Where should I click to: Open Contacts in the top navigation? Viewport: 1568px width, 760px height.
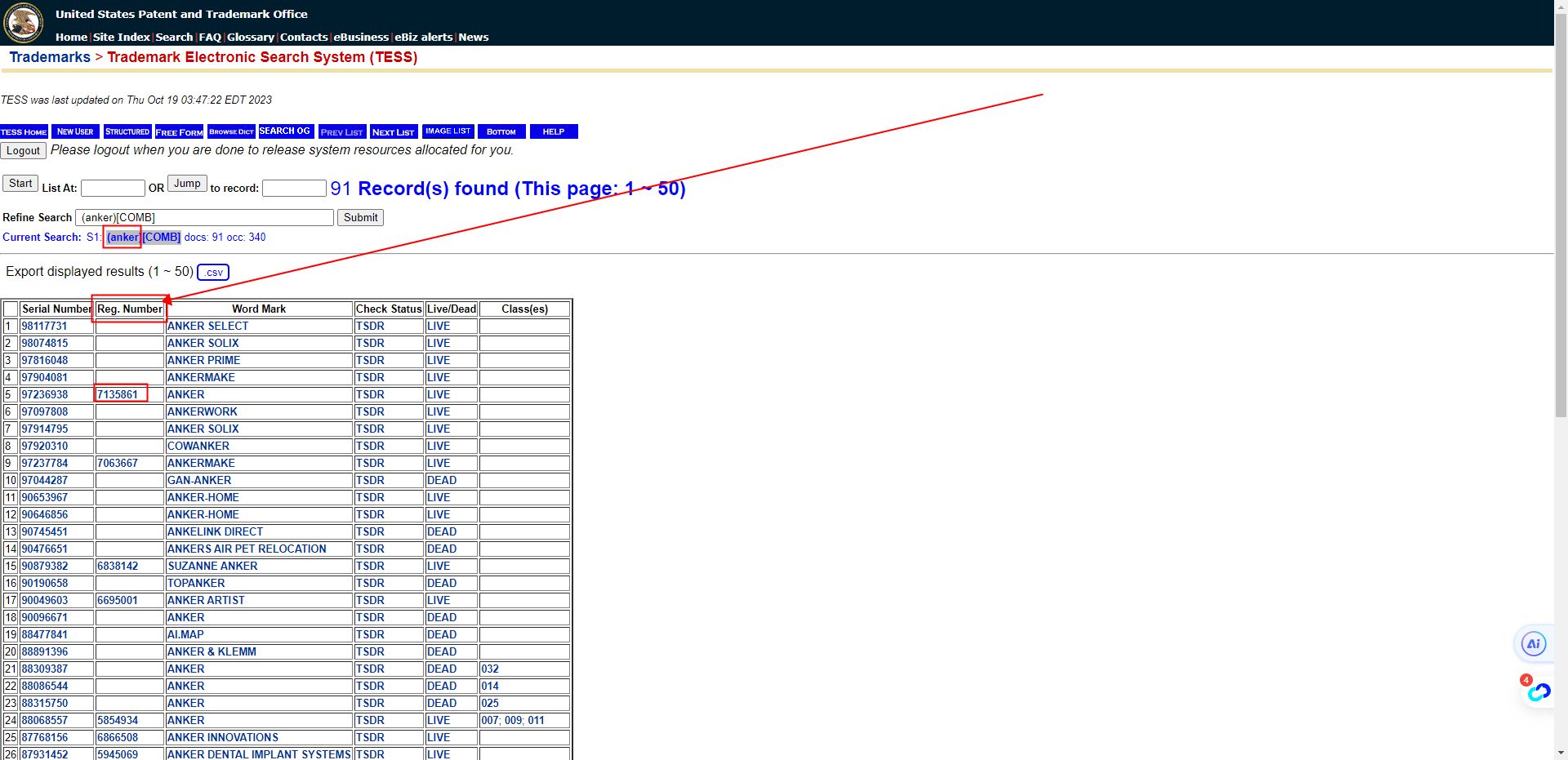point(304,37)
